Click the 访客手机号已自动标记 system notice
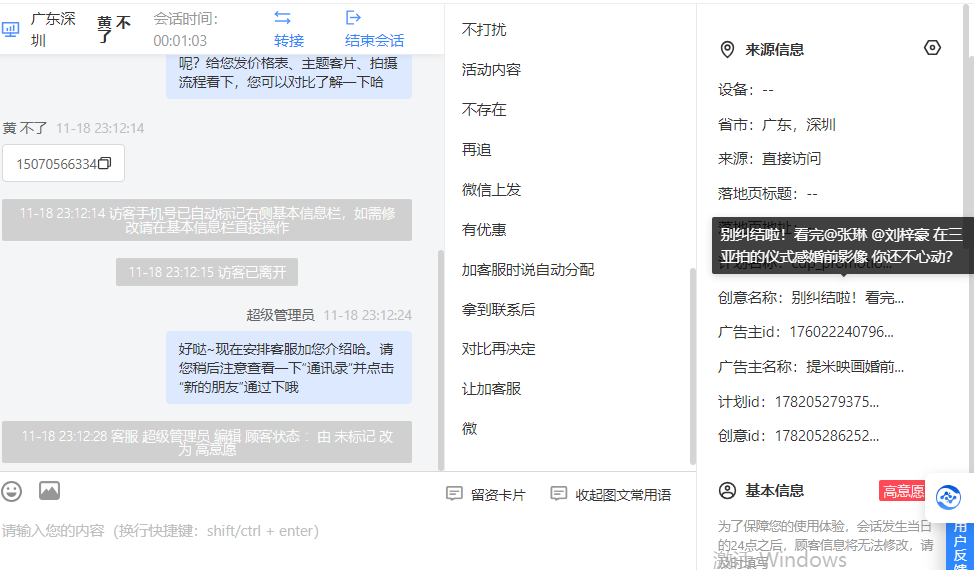 (207, 220)
